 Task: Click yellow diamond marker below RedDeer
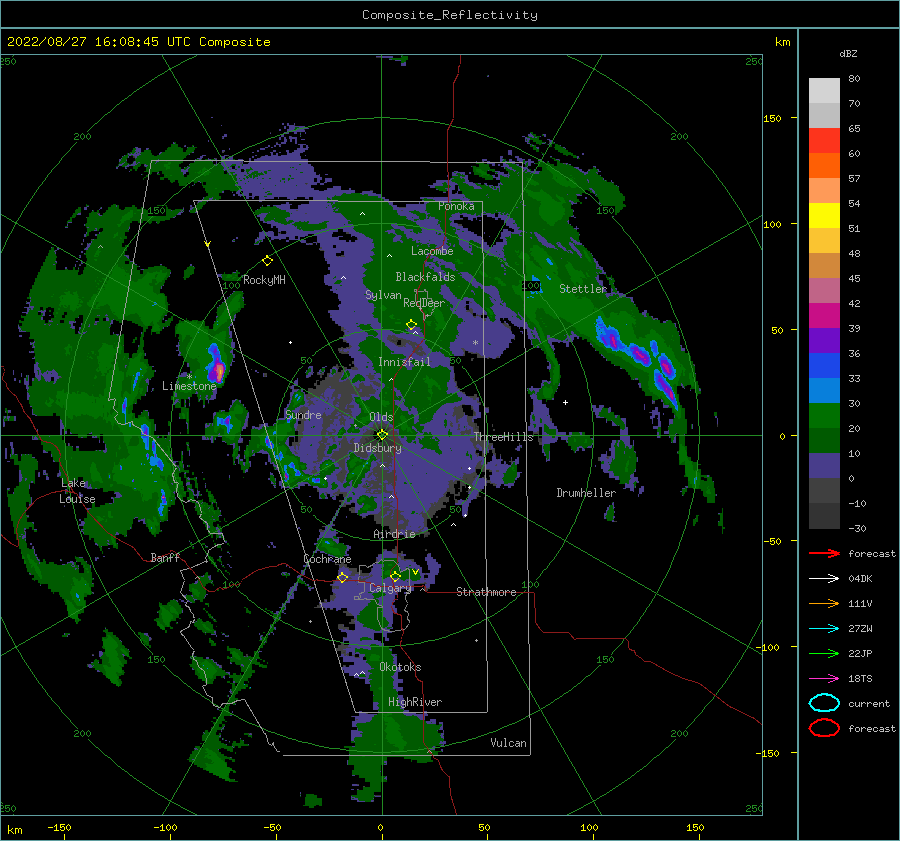point(411,325)
